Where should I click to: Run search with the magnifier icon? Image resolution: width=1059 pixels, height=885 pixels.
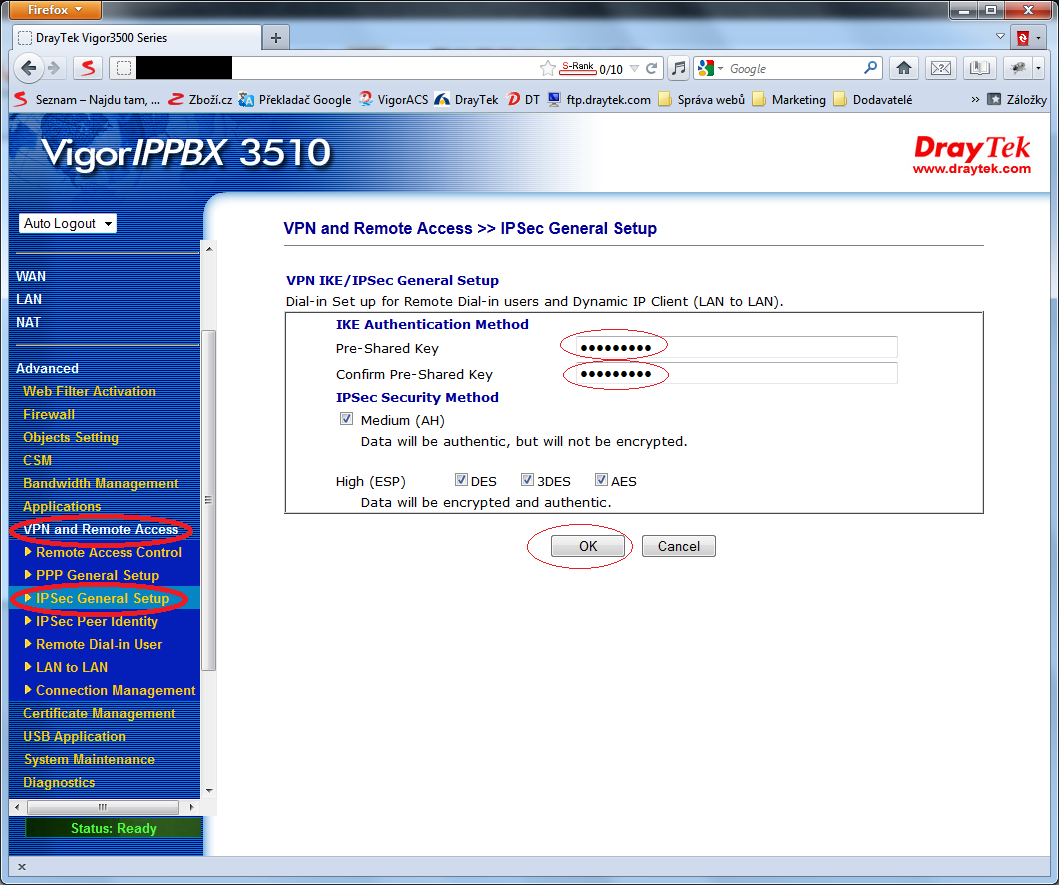[871, 68]
